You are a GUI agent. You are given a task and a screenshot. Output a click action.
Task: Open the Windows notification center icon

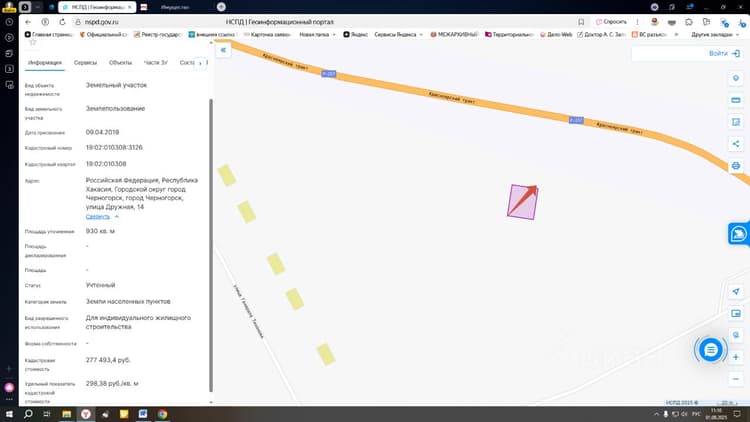pyautogui.click(x=737, y=414)
